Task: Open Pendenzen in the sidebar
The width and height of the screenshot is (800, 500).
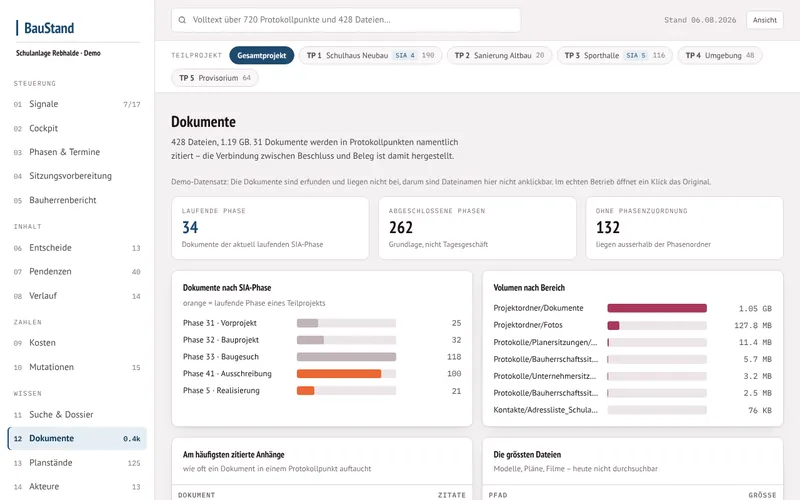Action: [x=77, y=271]
